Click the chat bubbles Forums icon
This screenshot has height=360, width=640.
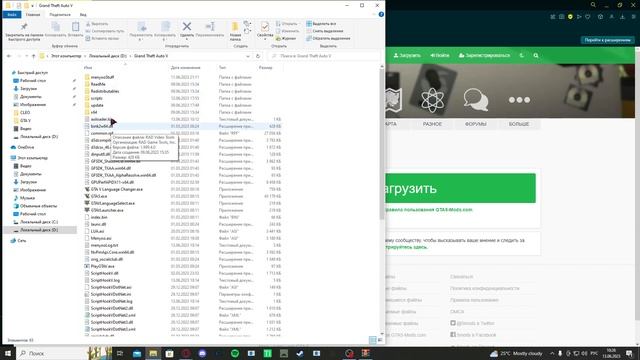[x=476, y=100]
